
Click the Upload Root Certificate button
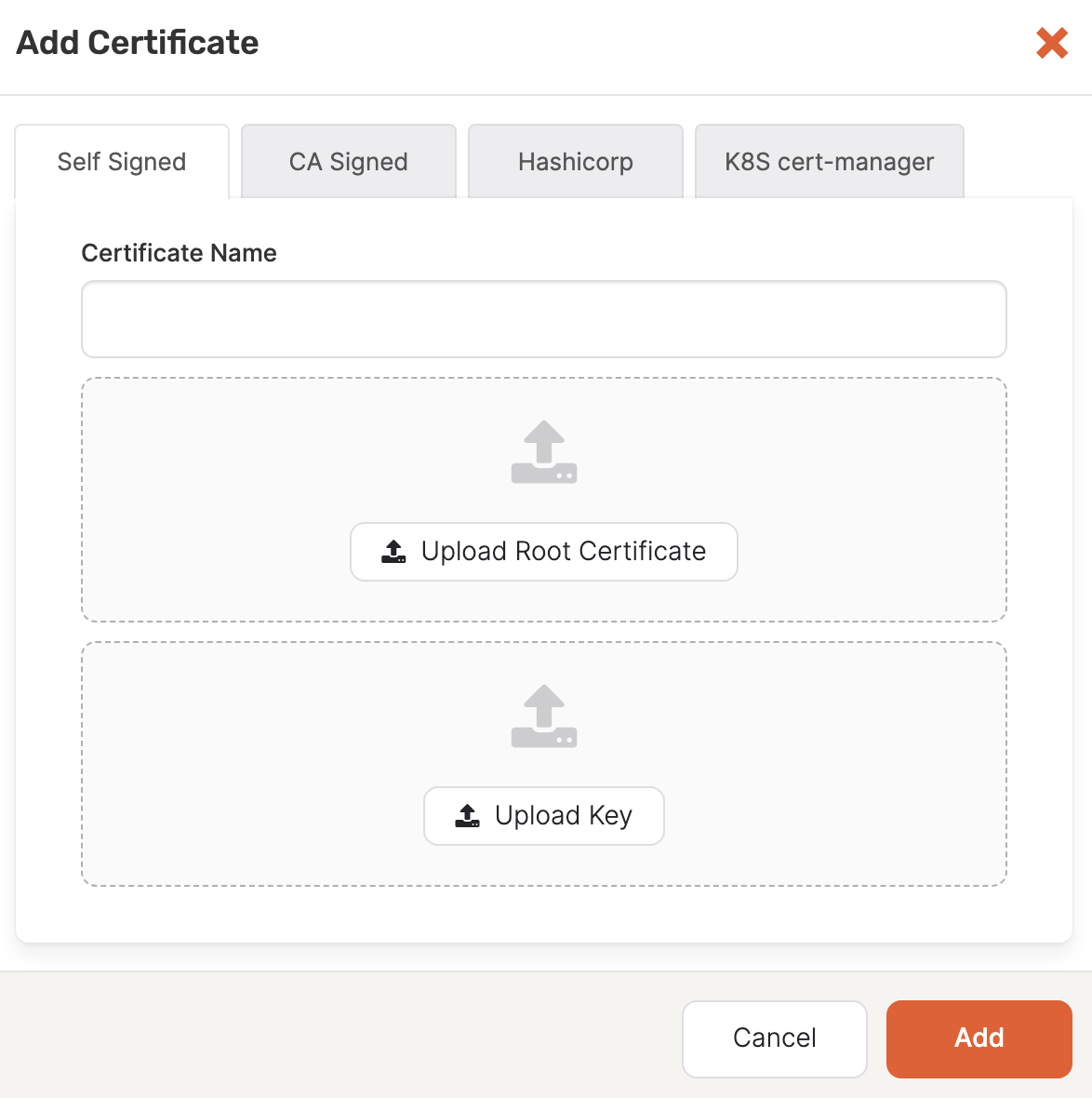click(543, 551)
